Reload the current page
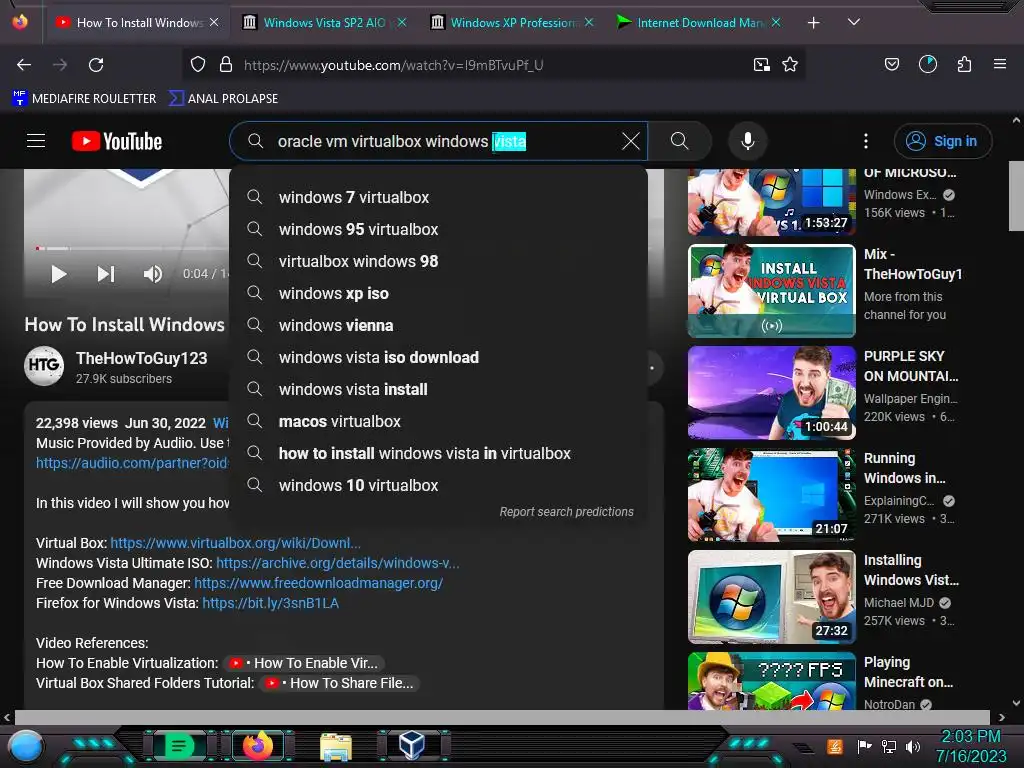The image size is (1024, 768). click(96, 65)
